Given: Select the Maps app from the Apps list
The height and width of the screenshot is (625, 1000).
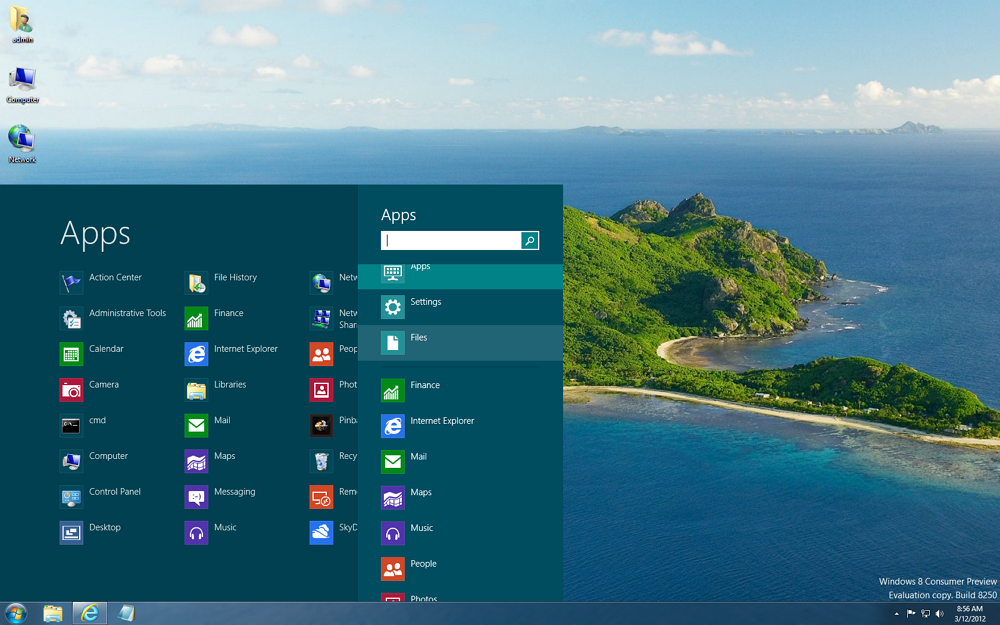Looking at the screenshot, I should [x=225, y=456].
